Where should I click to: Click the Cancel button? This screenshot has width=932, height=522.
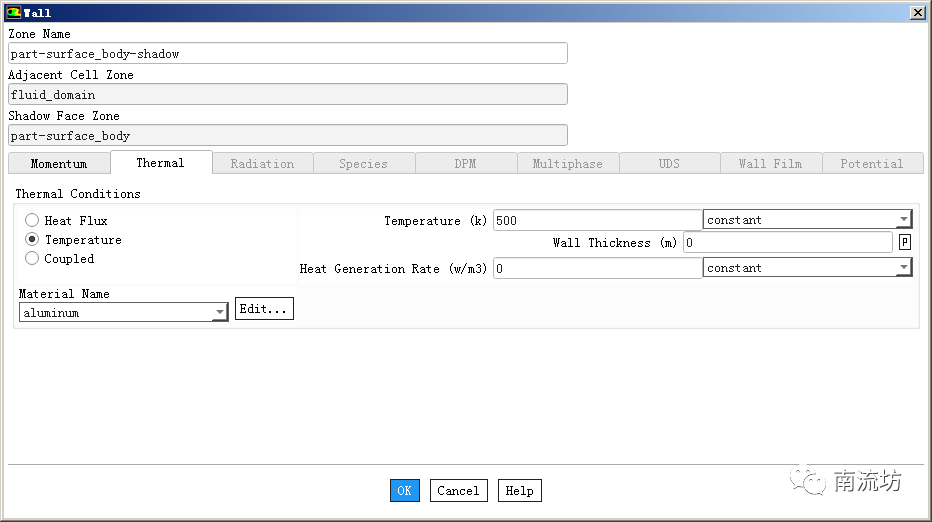tap(458, 490)
